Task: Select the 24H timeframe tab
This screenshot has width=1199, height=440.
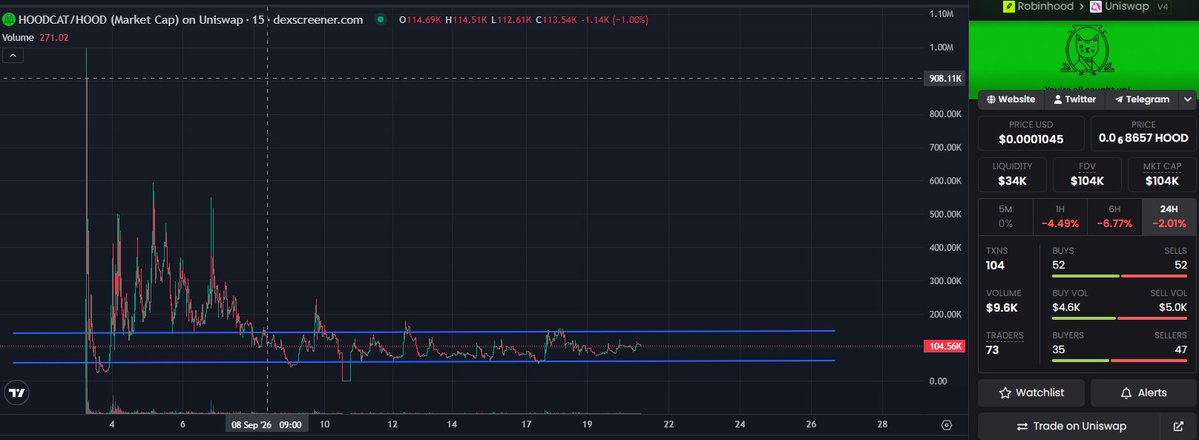Action: point(1169,217)
